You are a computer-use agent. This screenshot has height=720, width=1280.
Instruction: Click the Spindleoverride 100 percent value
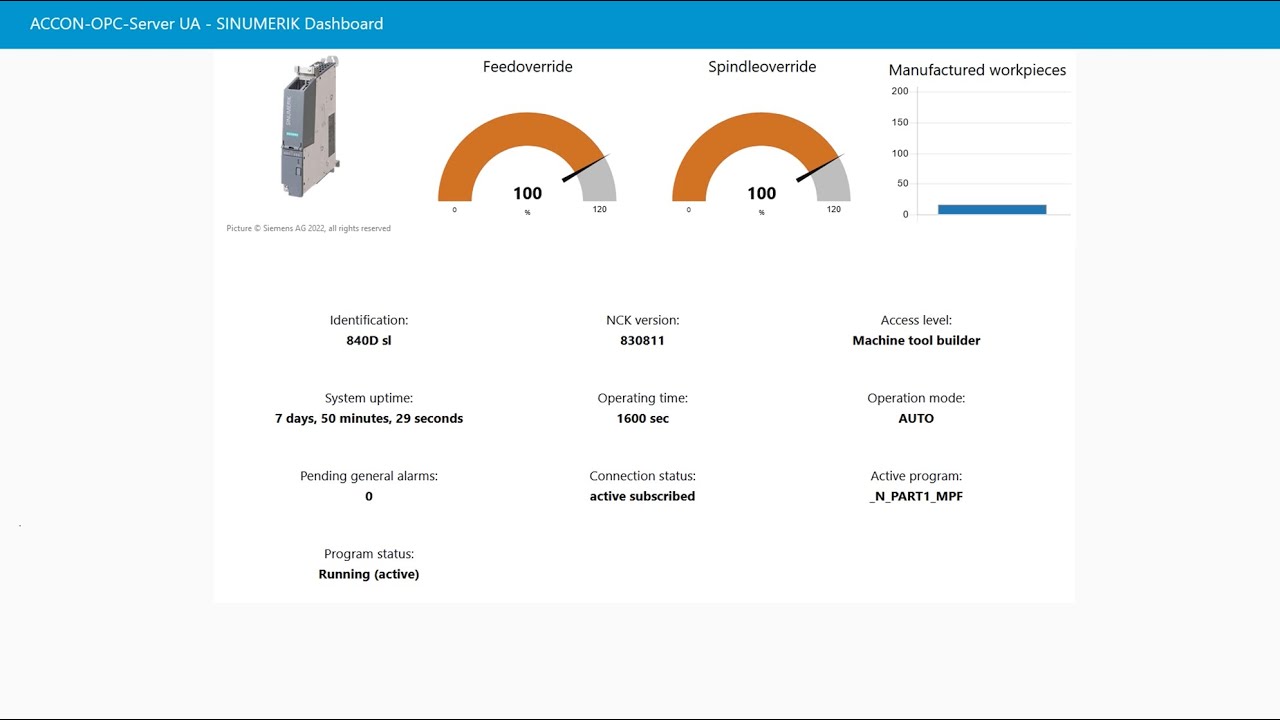click(x=761, y=194)
